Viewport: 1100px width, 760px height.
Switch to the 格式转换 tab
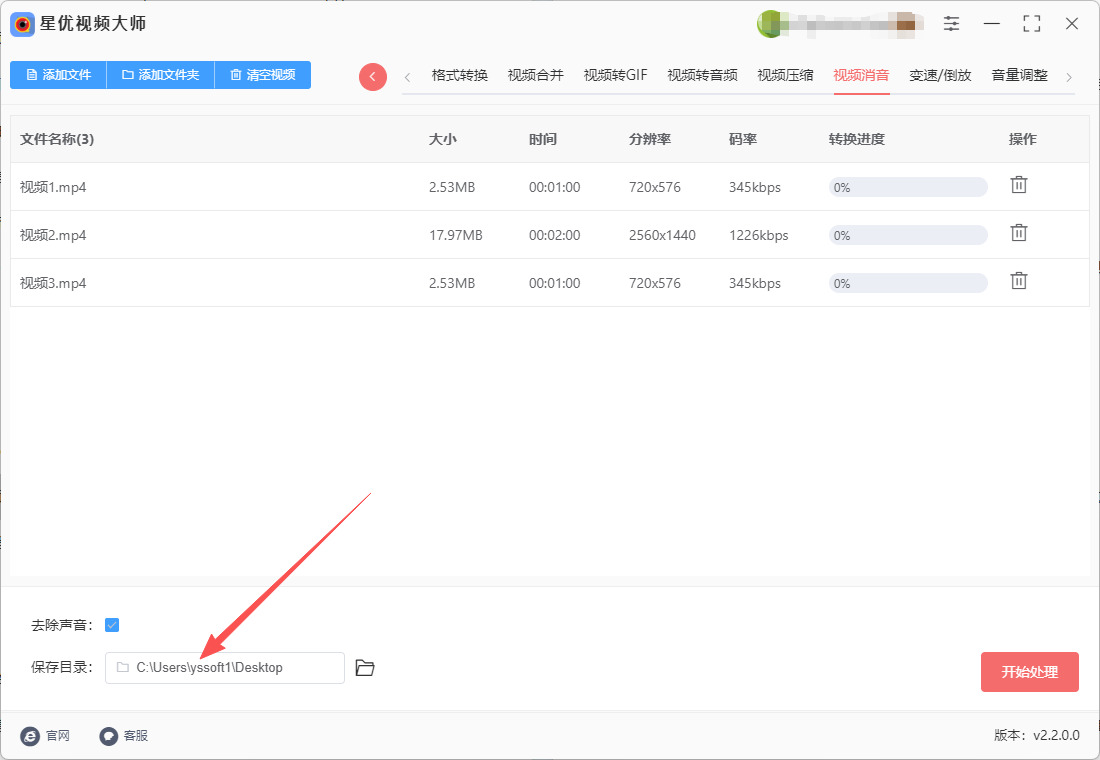point(460,76)
